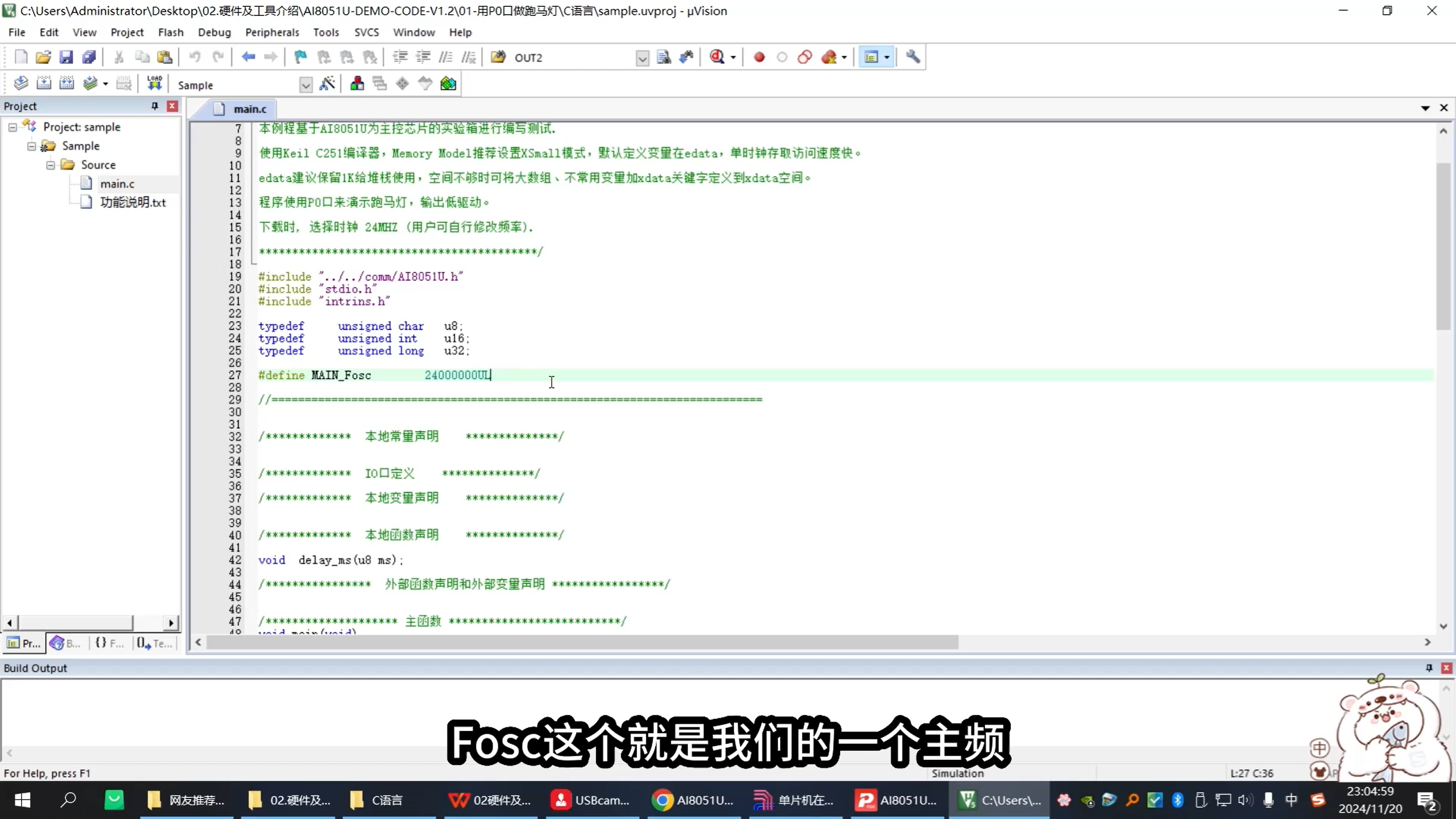Click the Manage Run-Time Environment colored-blocks icon
The height and width of the screenshot is (819, 1456).
click(448, 84)
